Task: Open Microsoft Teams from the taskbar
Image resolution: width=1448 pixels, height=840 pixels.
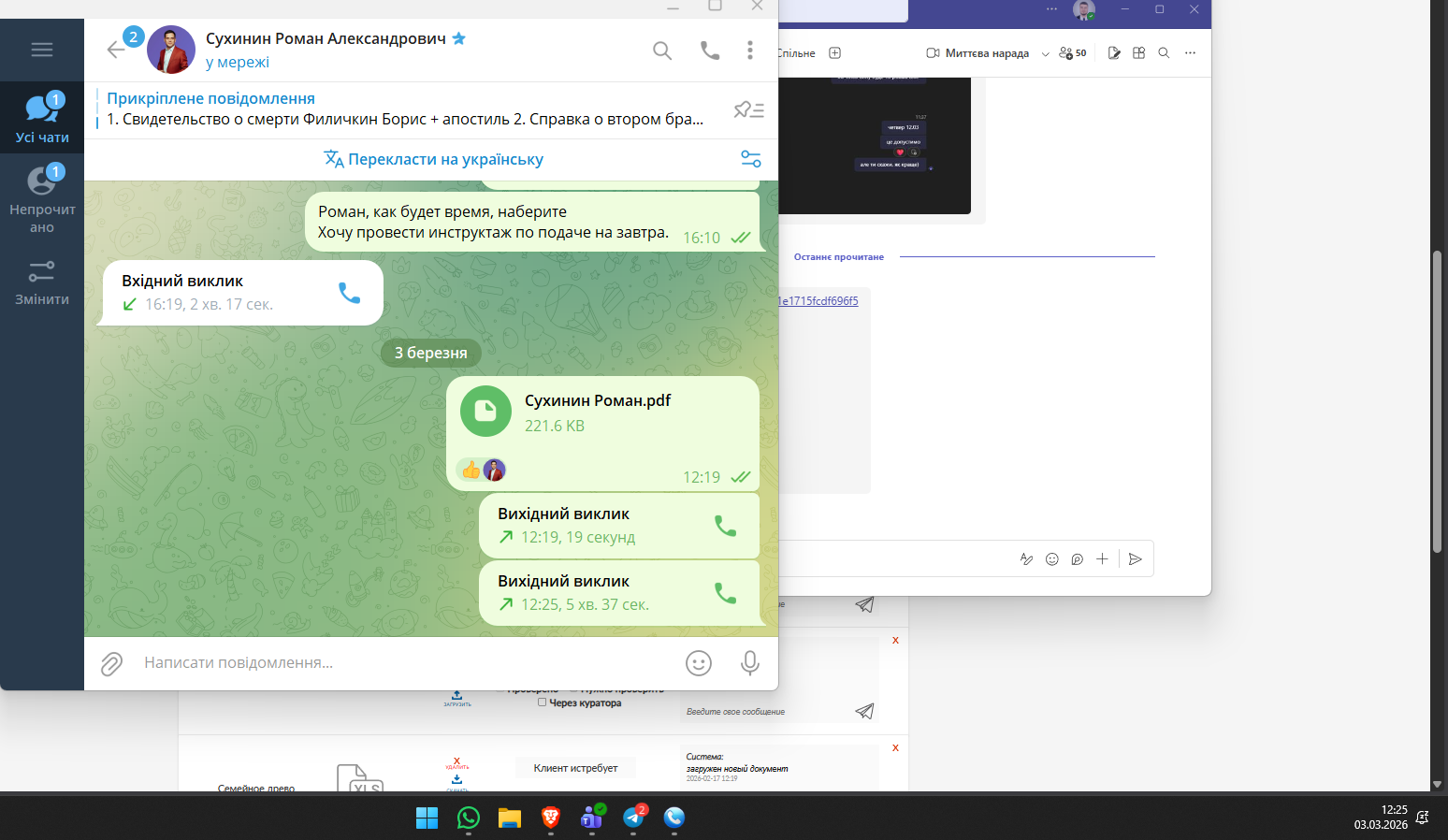Action: point(592,818)
